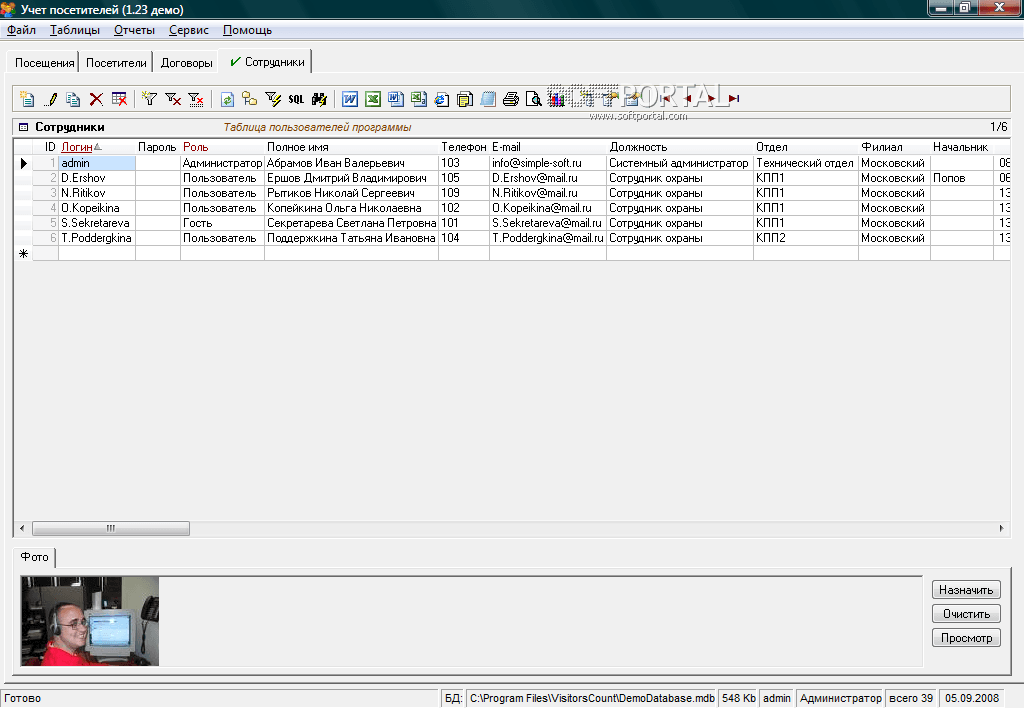Select the Сотрудники tab

[266, 62]
